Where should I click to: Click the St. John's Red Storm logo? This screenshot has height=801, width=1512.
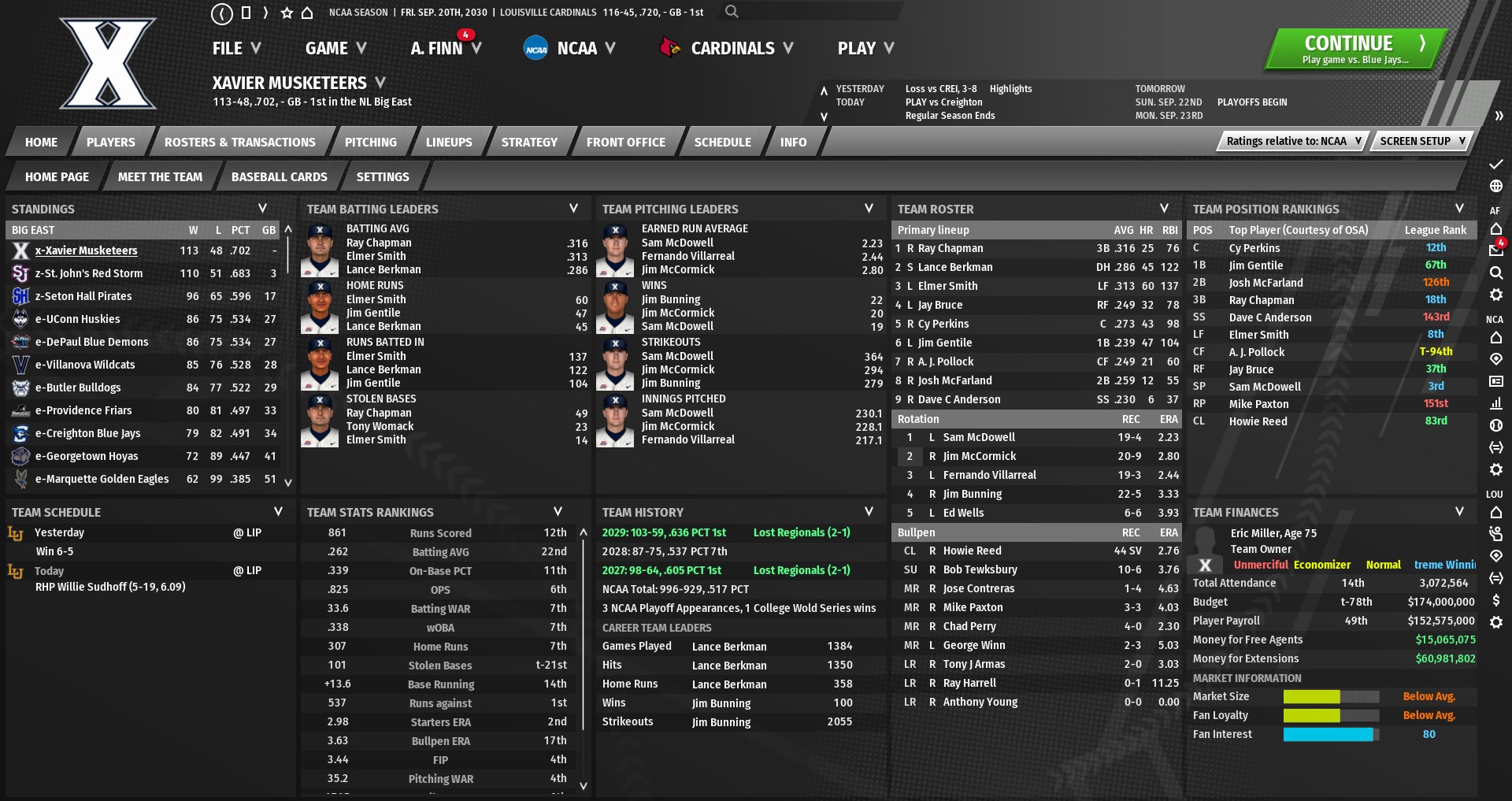tap(21, 273)
